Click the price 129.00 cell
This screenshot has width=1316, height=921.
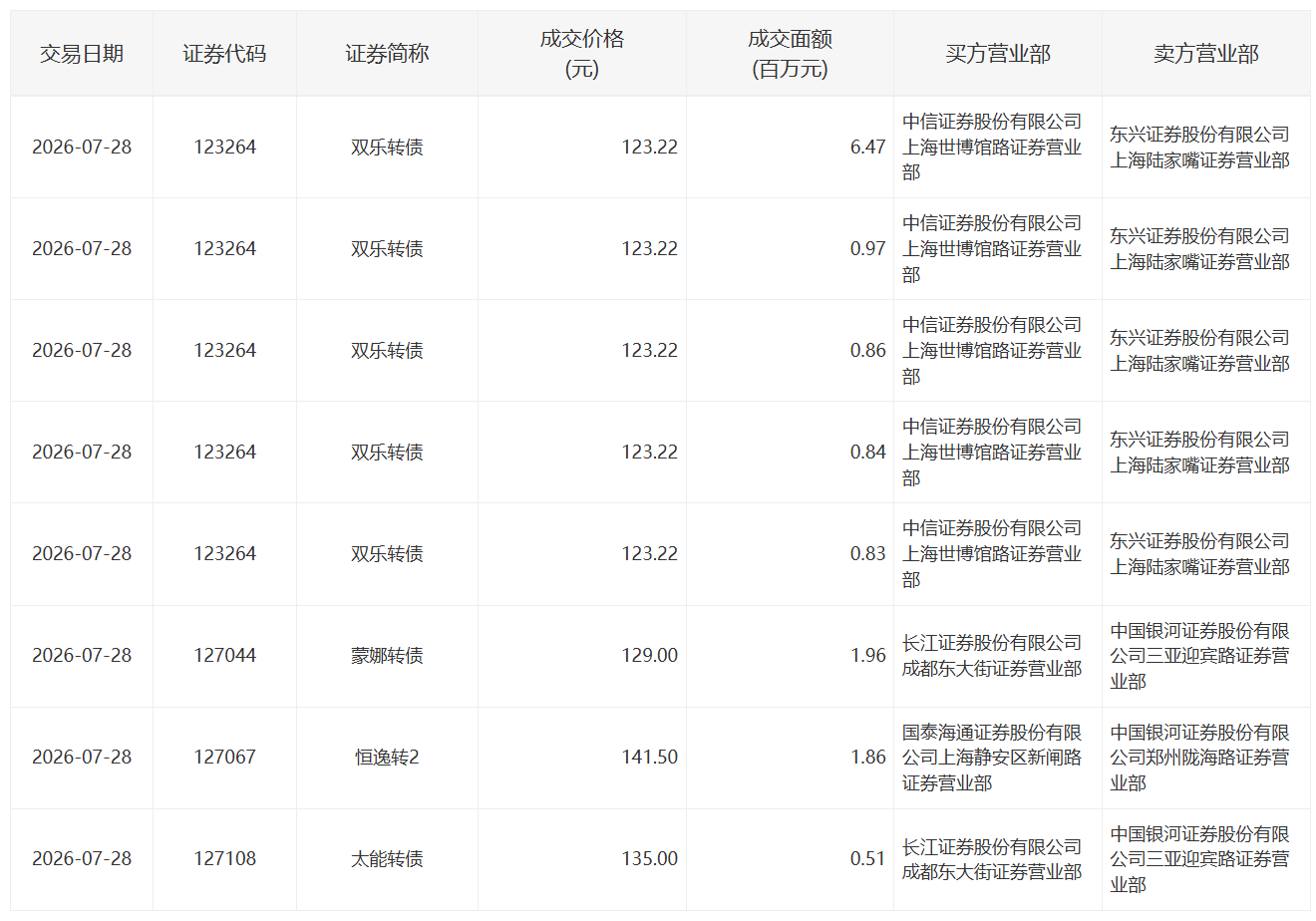582,656
